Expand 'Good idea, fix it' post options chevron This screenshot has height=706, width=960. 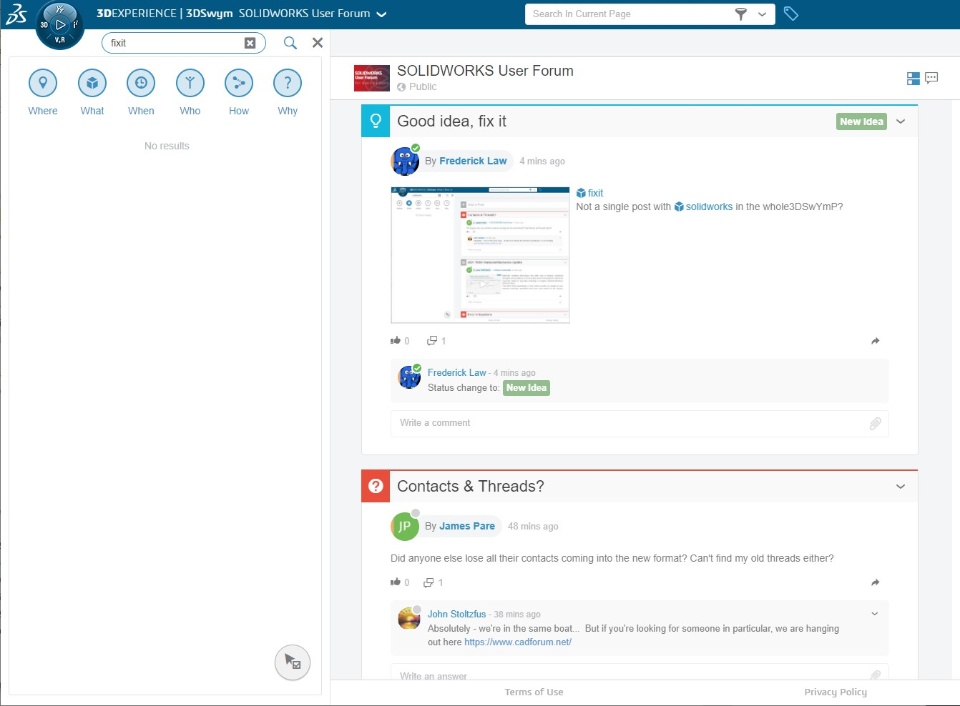point(901,121)
